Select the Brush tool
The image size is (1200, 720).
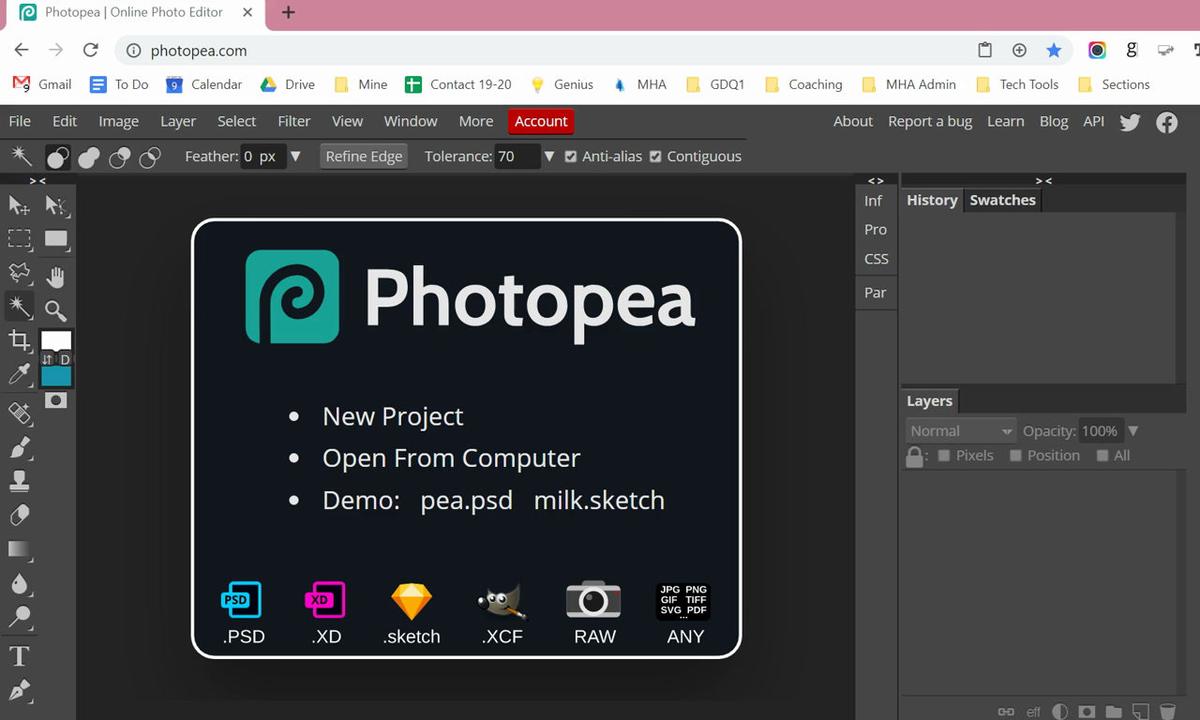(19, 447)
